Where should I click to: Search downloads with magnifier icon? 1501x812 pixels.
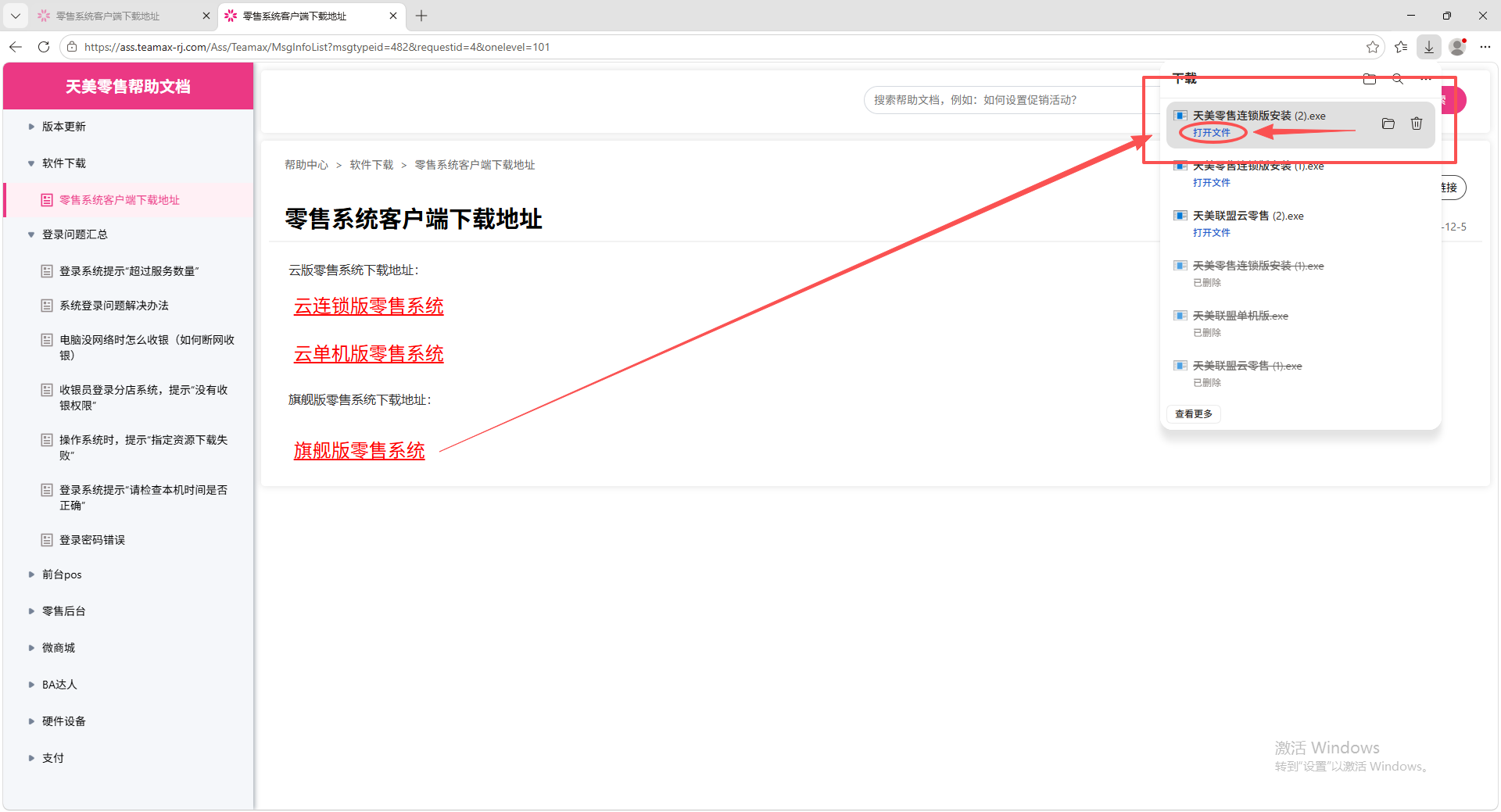(x=1398, y=79)
